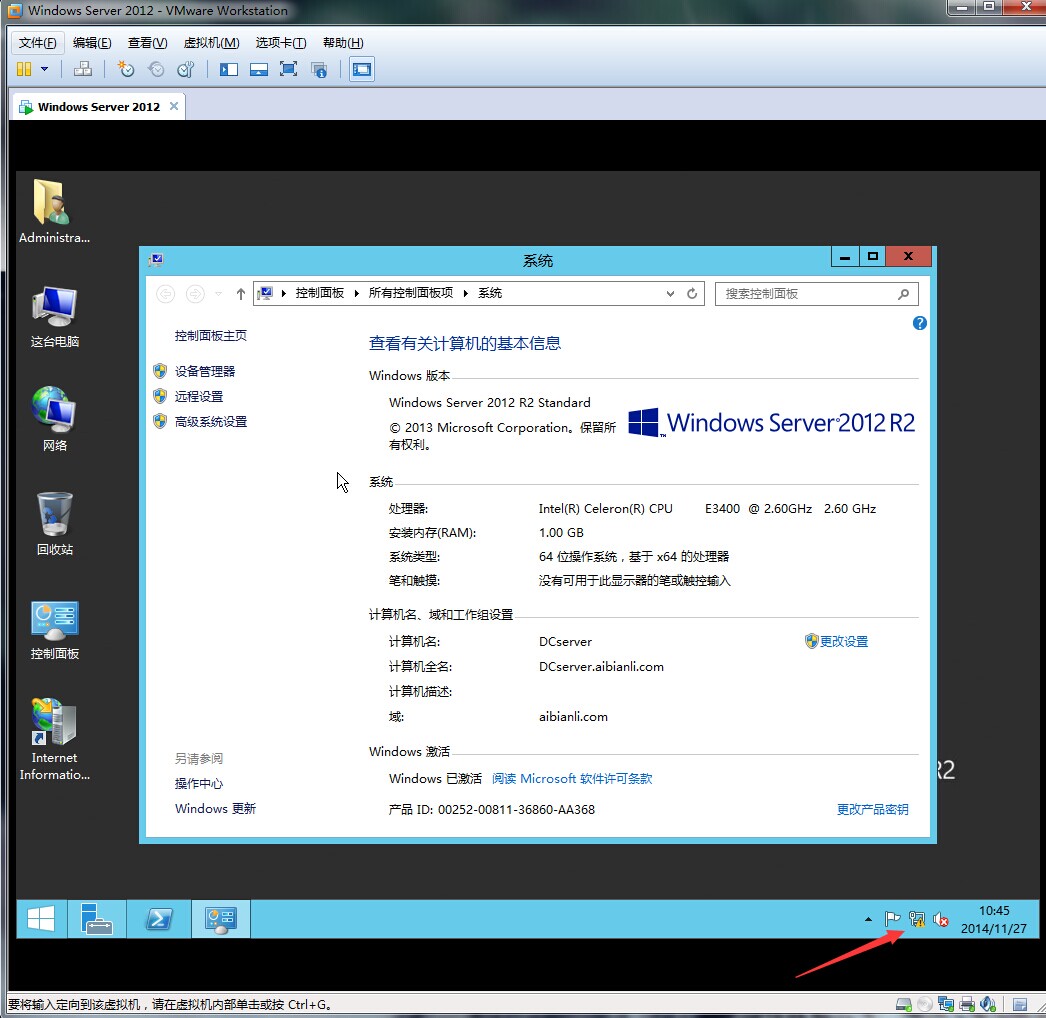Click the network warning tray icon
Screen dimensions: 1046x1018
(x=917, y=919)
